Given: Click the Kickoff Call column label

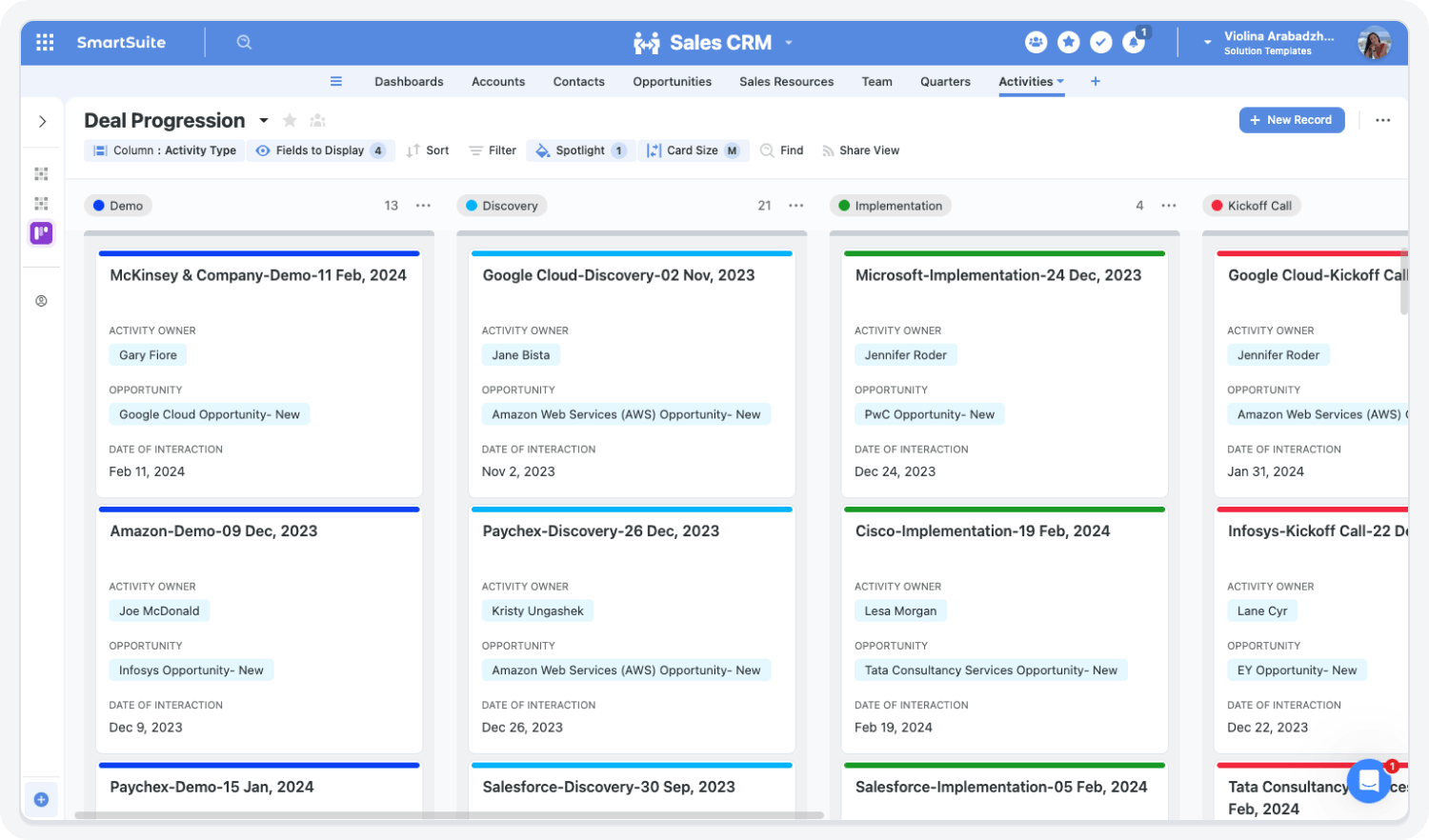Looking at the screenshot, I should pyautogui.click(x=1252, y=206).
